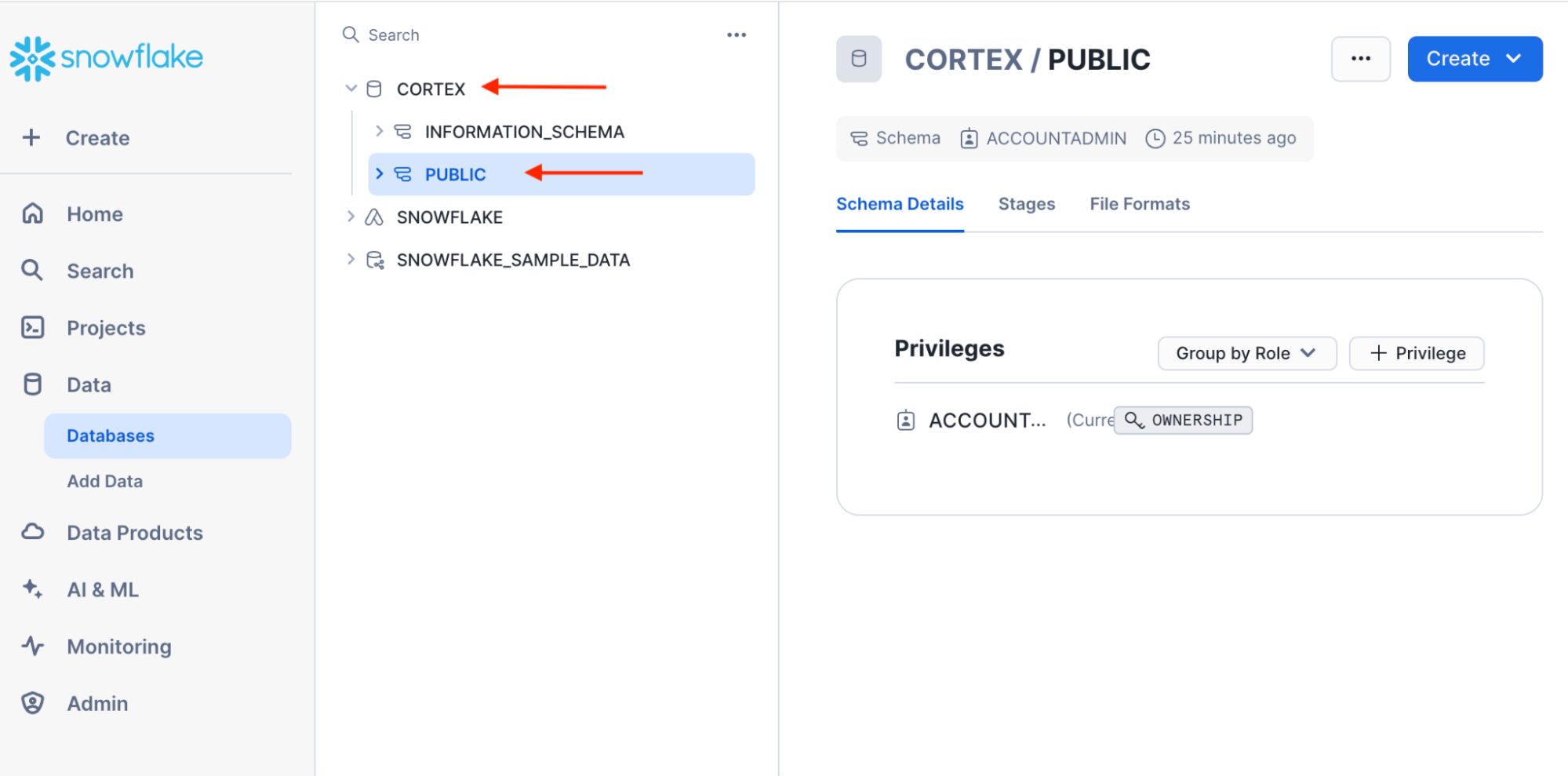Screen dimensions: 1568x776
Task: Click the Snowflake logo
Action: [x=106, y=58]
